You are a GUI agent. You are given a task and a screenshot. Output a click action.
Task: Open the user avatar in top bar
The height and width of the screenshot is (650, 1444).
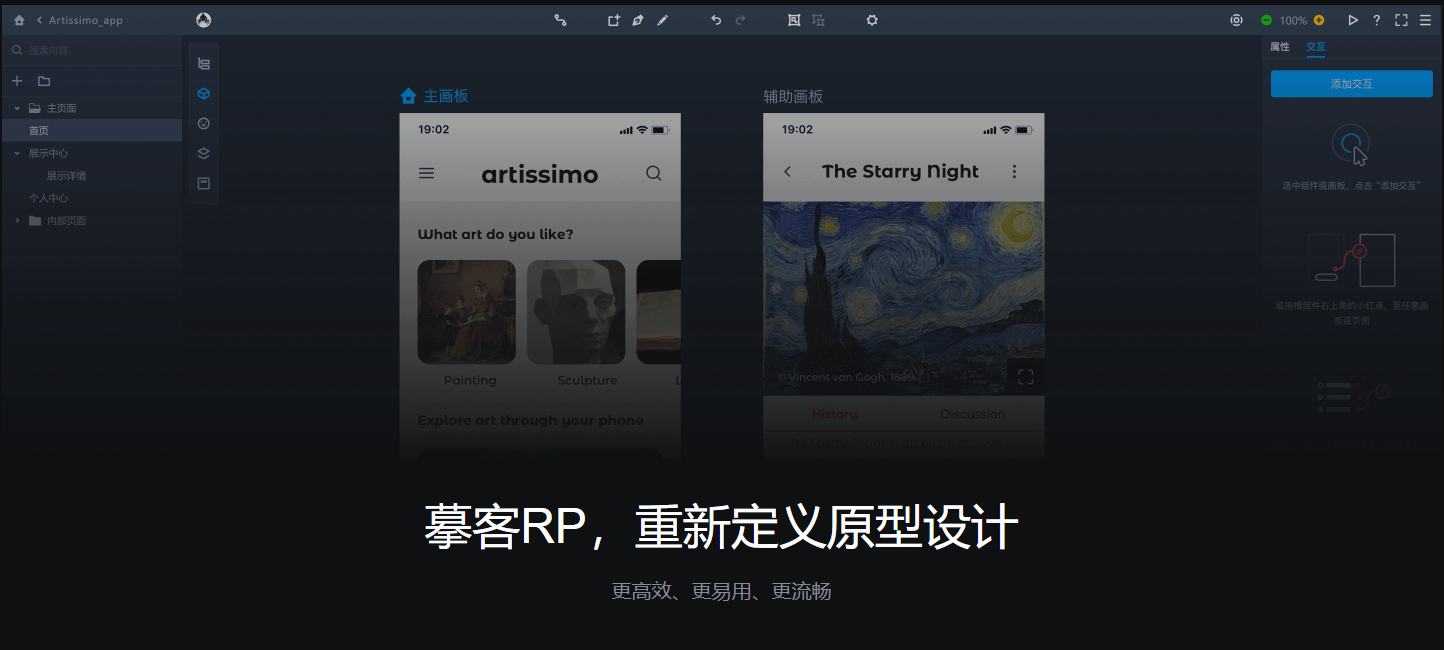203,20
